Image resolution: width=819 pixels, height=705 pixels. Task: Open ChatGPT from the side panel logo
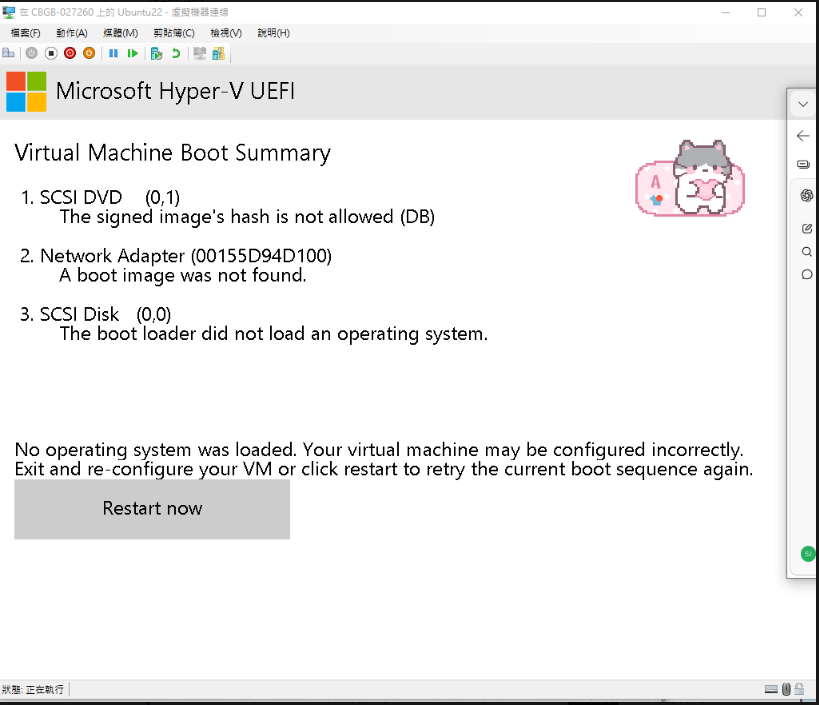806,195
